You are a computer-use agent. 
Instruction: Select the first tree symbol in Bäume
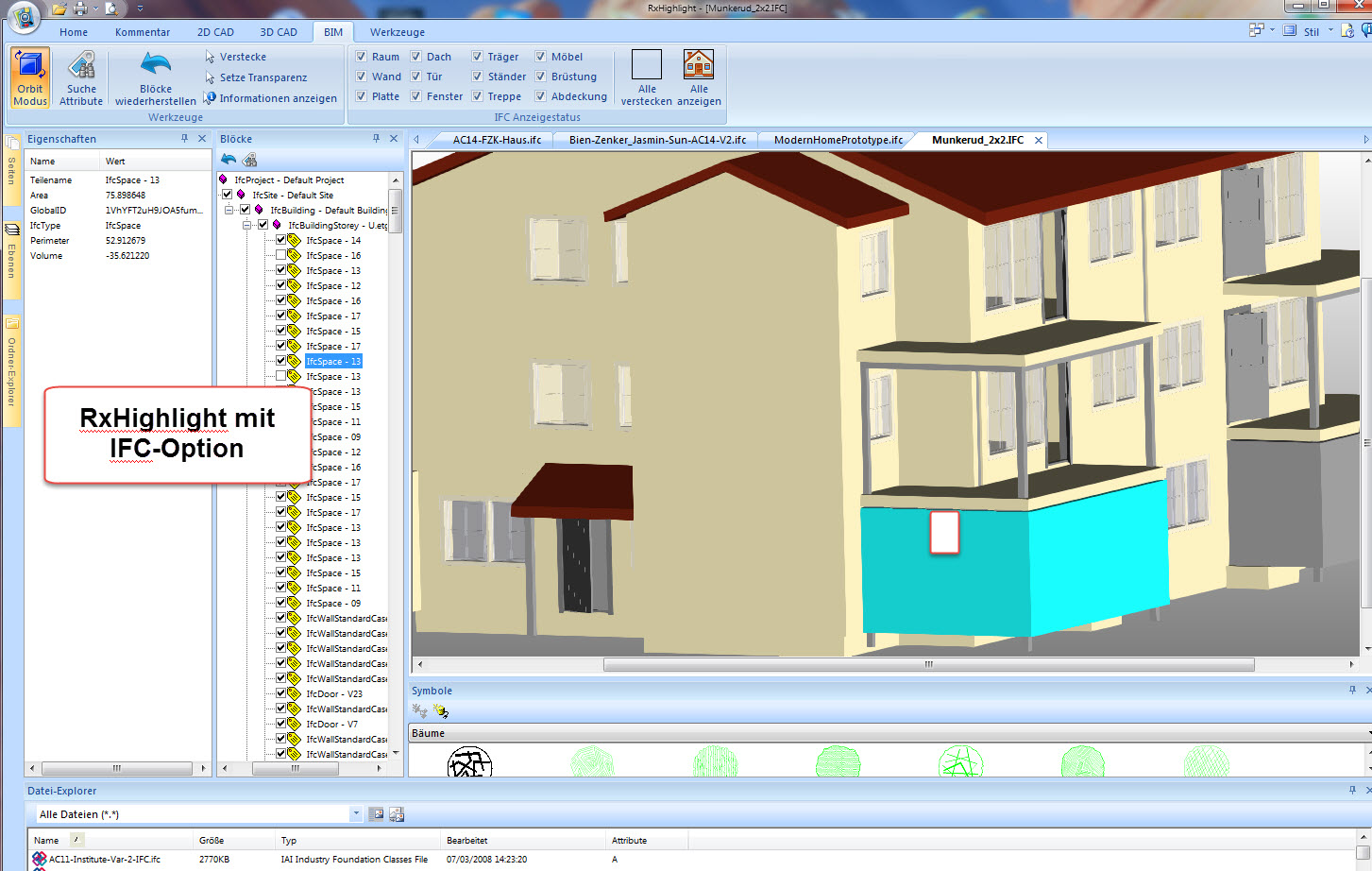[x=469, y=761]
